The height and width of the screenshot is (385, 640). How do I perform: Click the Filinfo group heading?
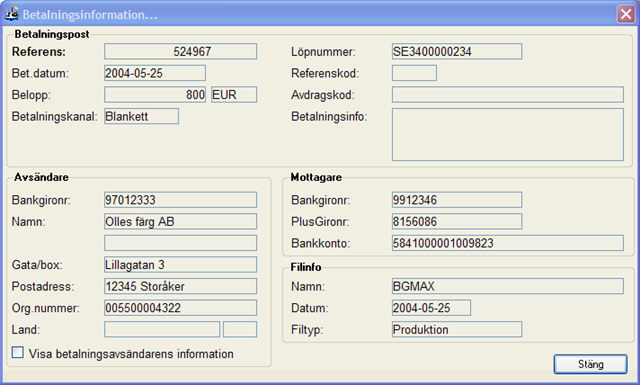[x=306, y=267]
